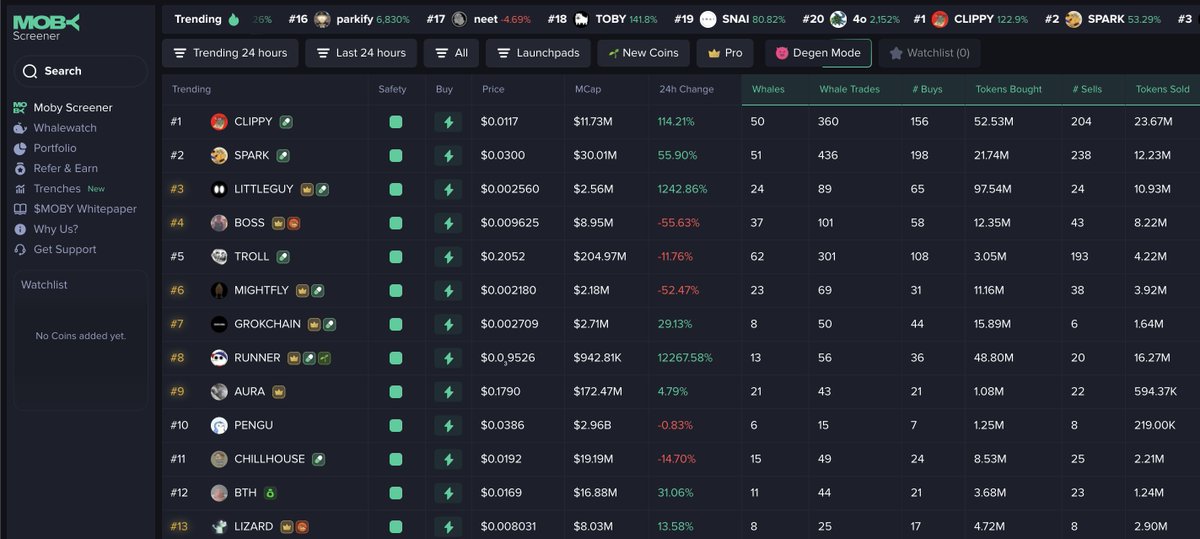Toggle the New Coins filter
The height and width of the screenshot is (539, 1200).
tap(643, 53)
